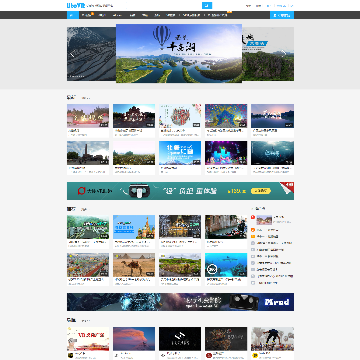Open the hot air balloon lake banner
The width and height of the screenshot is (360, 360).
click(179, 53)
